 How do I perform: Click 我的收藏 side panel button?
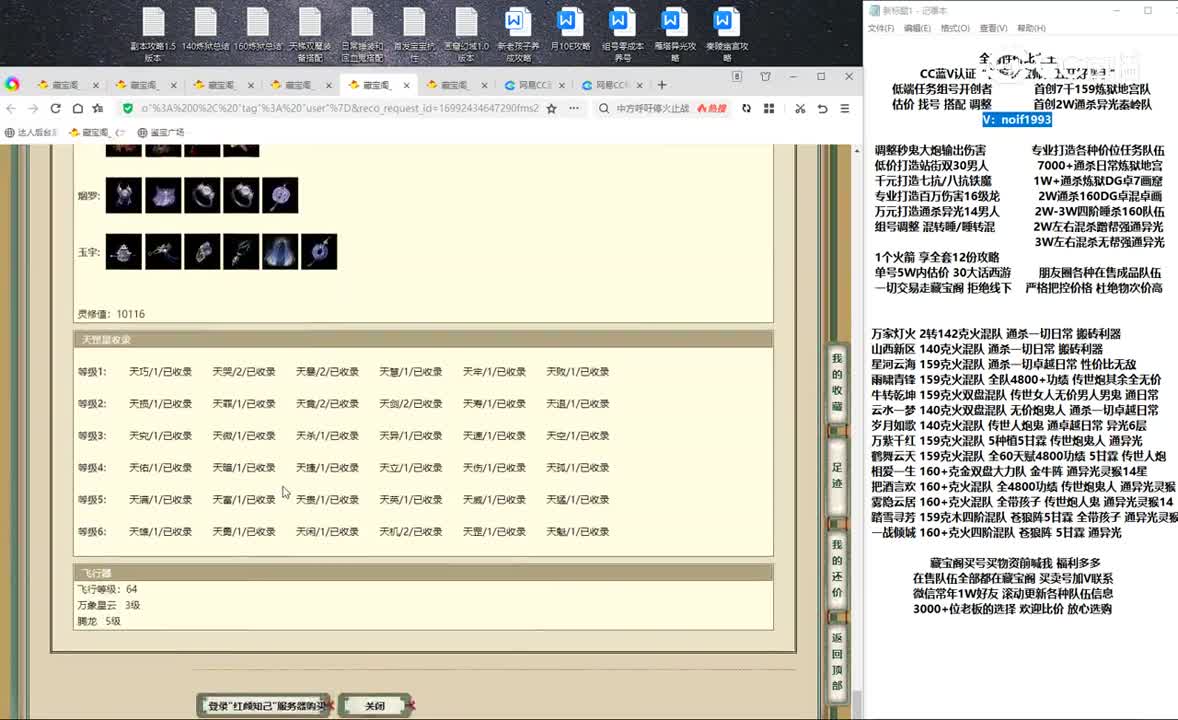pos(837,383)
